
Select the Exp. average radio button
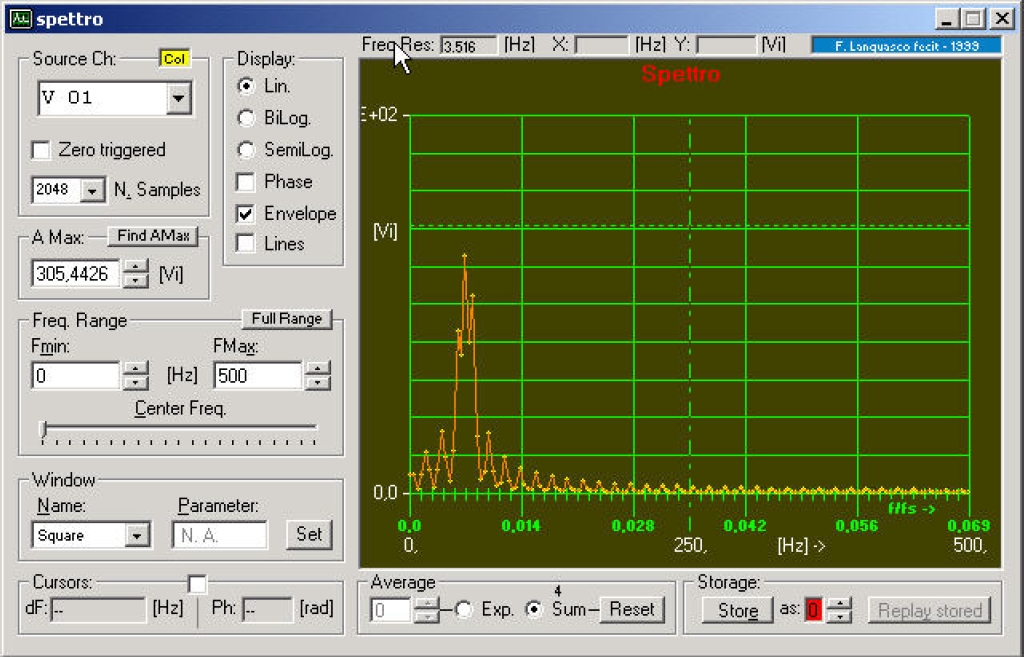point(463,610)
